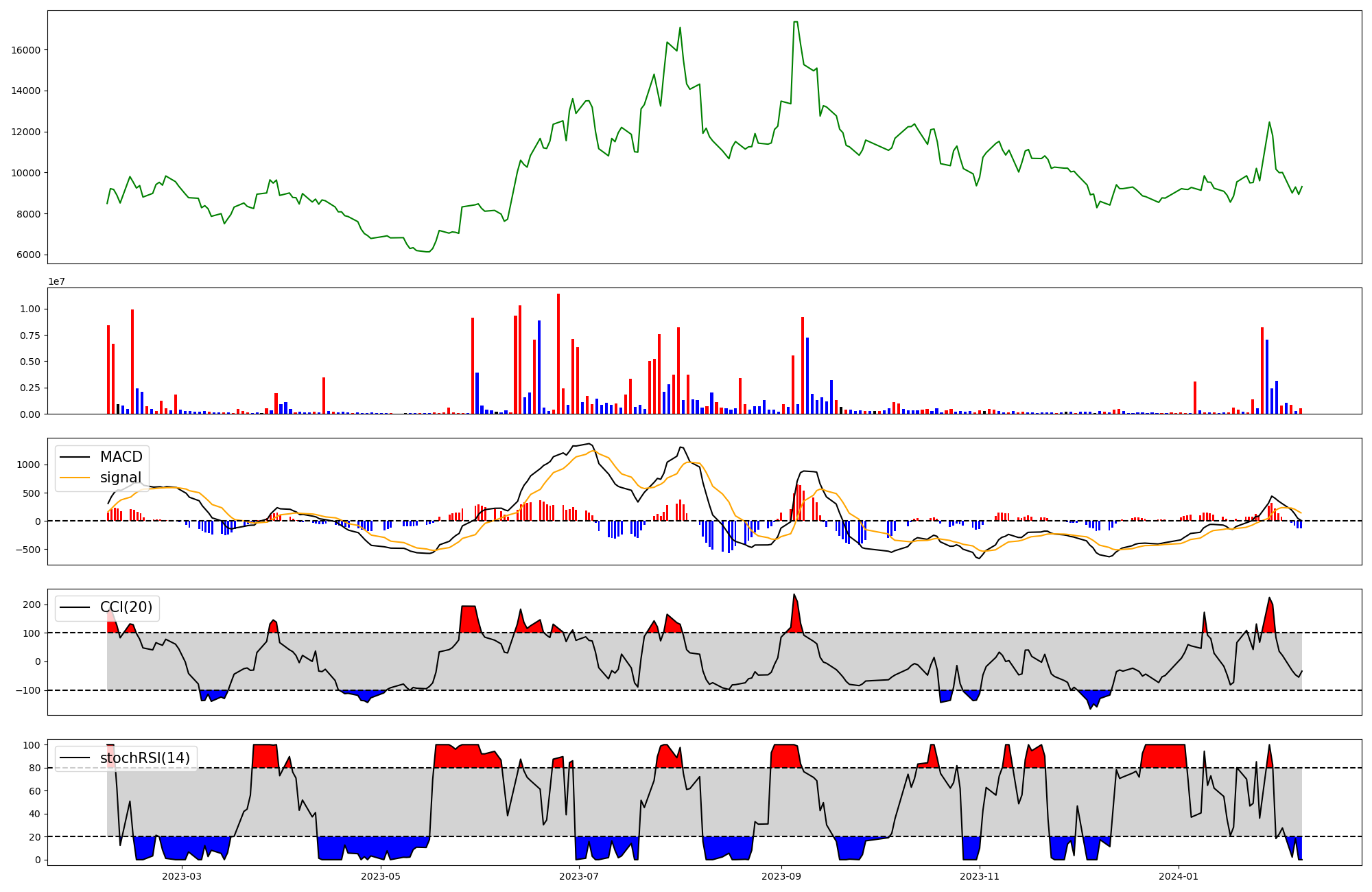The image size is (1372, 892).
Task: Click the stochRSI(14) legend label
Action: (x=145, y=758)
